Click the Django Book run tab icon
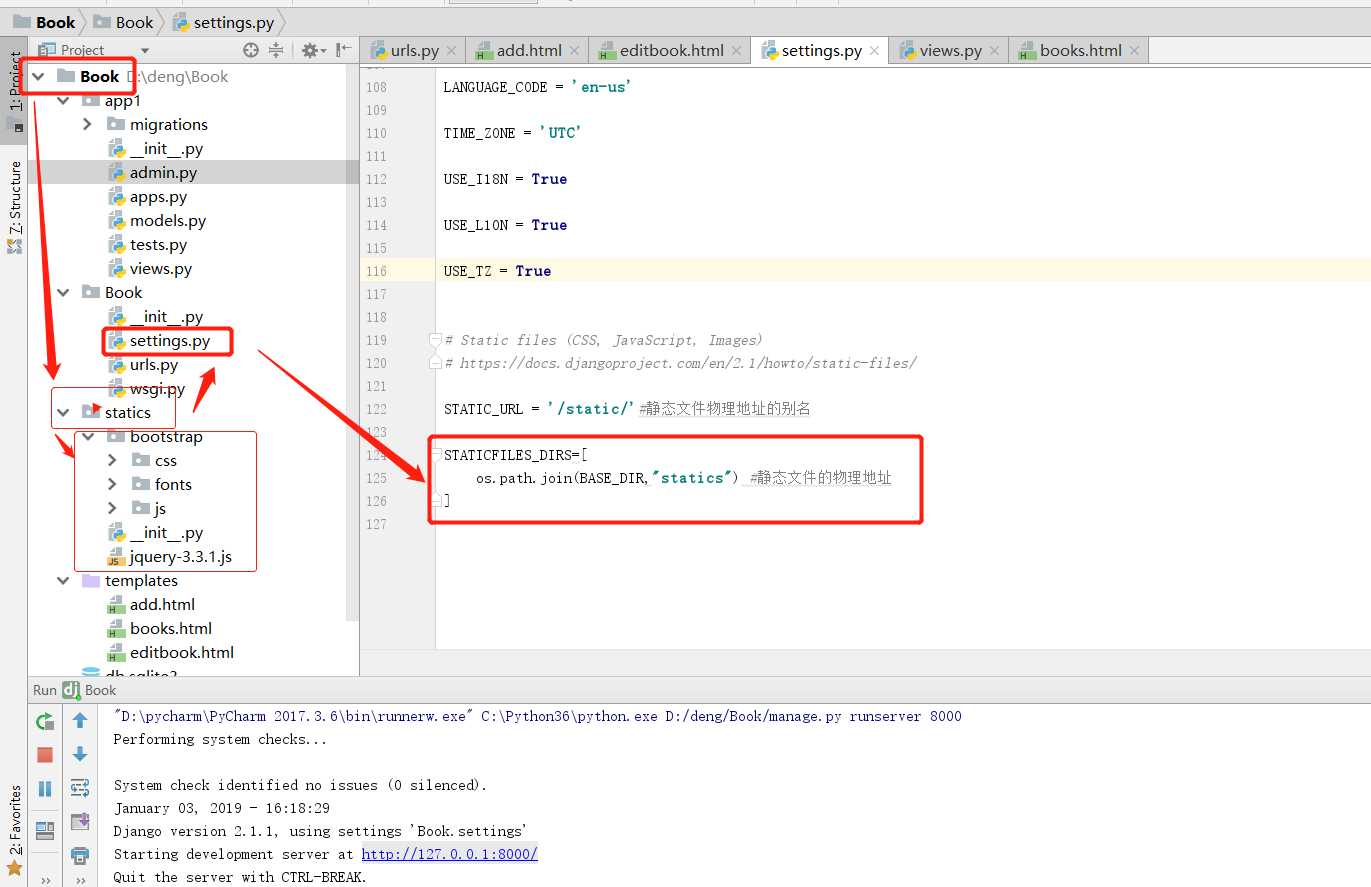The width and height of the screenshot is (1371, 887). coord(71,690)
